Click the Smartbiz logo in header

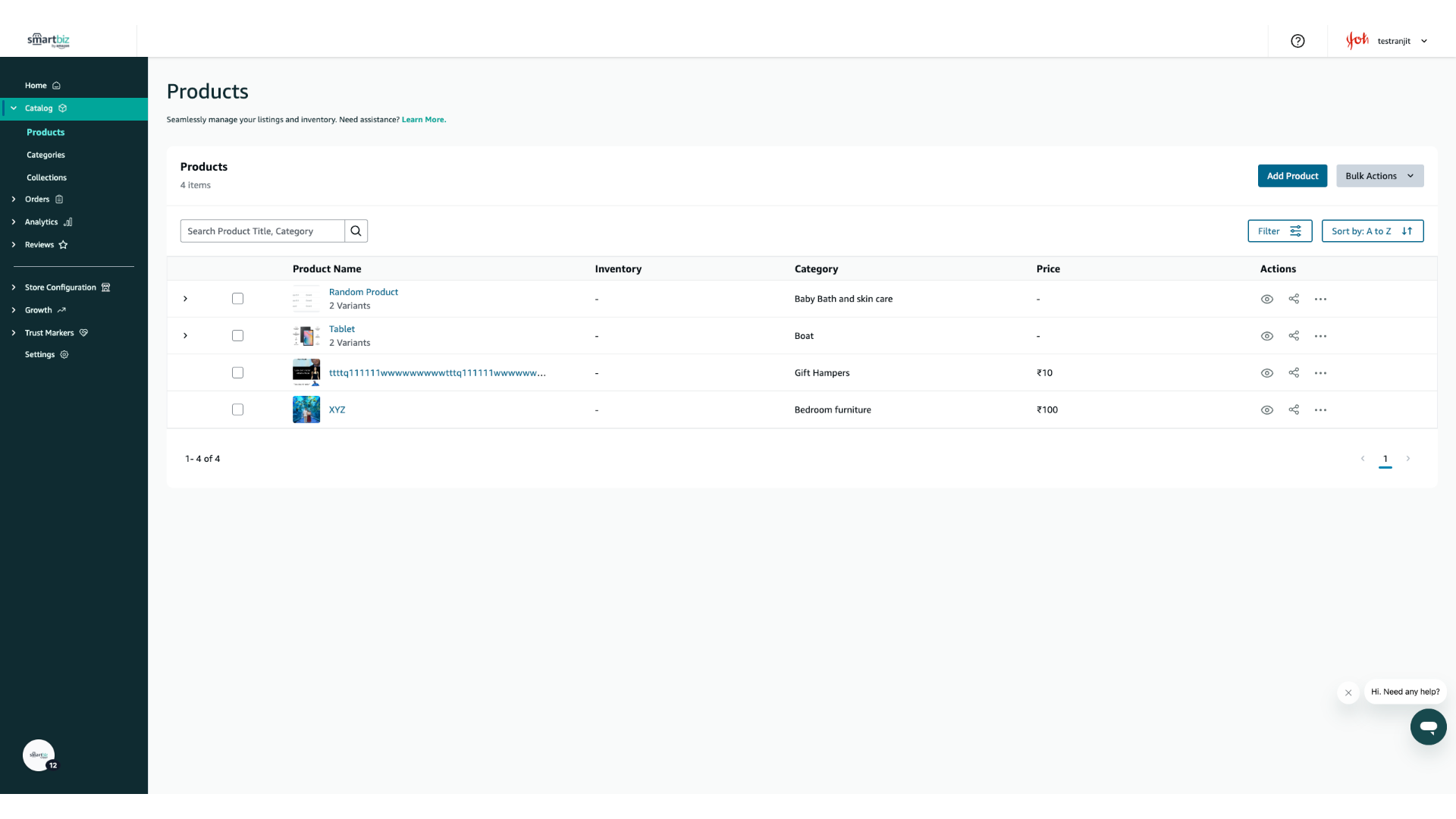point(49,40)
